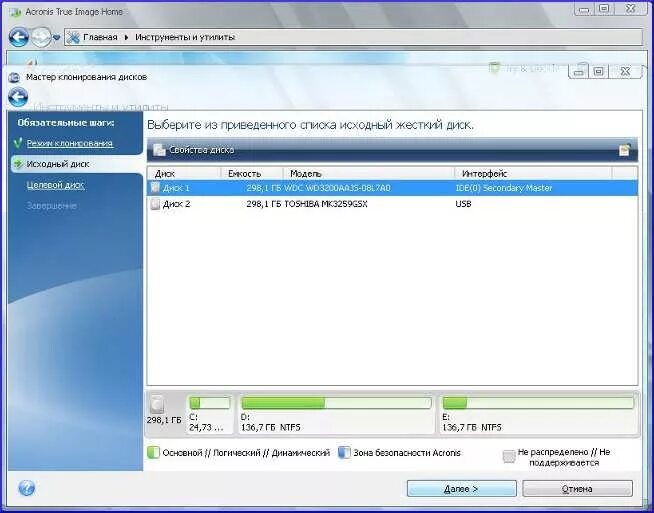Click the note icon at toolbar right
This screenshot has width=654, height=513.
point(624,150)
